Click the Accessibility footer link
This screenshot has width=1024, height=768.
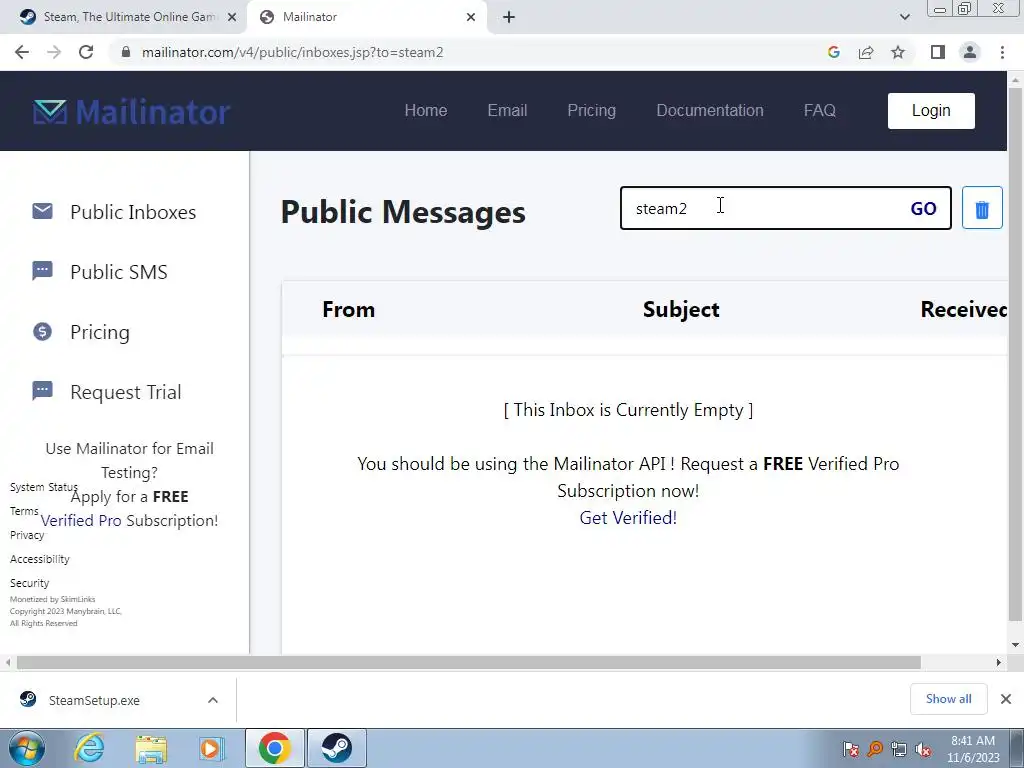39,559
